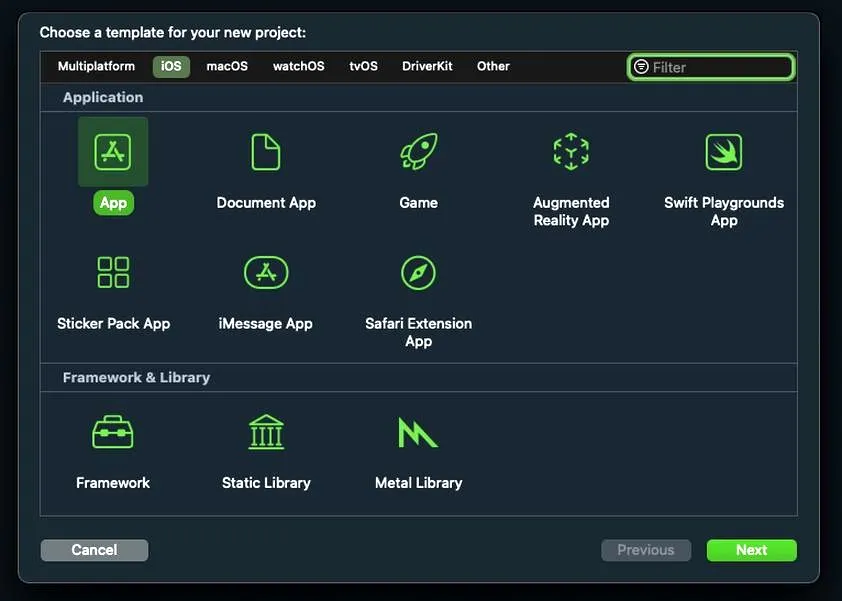
Task: Click the highlighted App label
Action: [113, 203]
